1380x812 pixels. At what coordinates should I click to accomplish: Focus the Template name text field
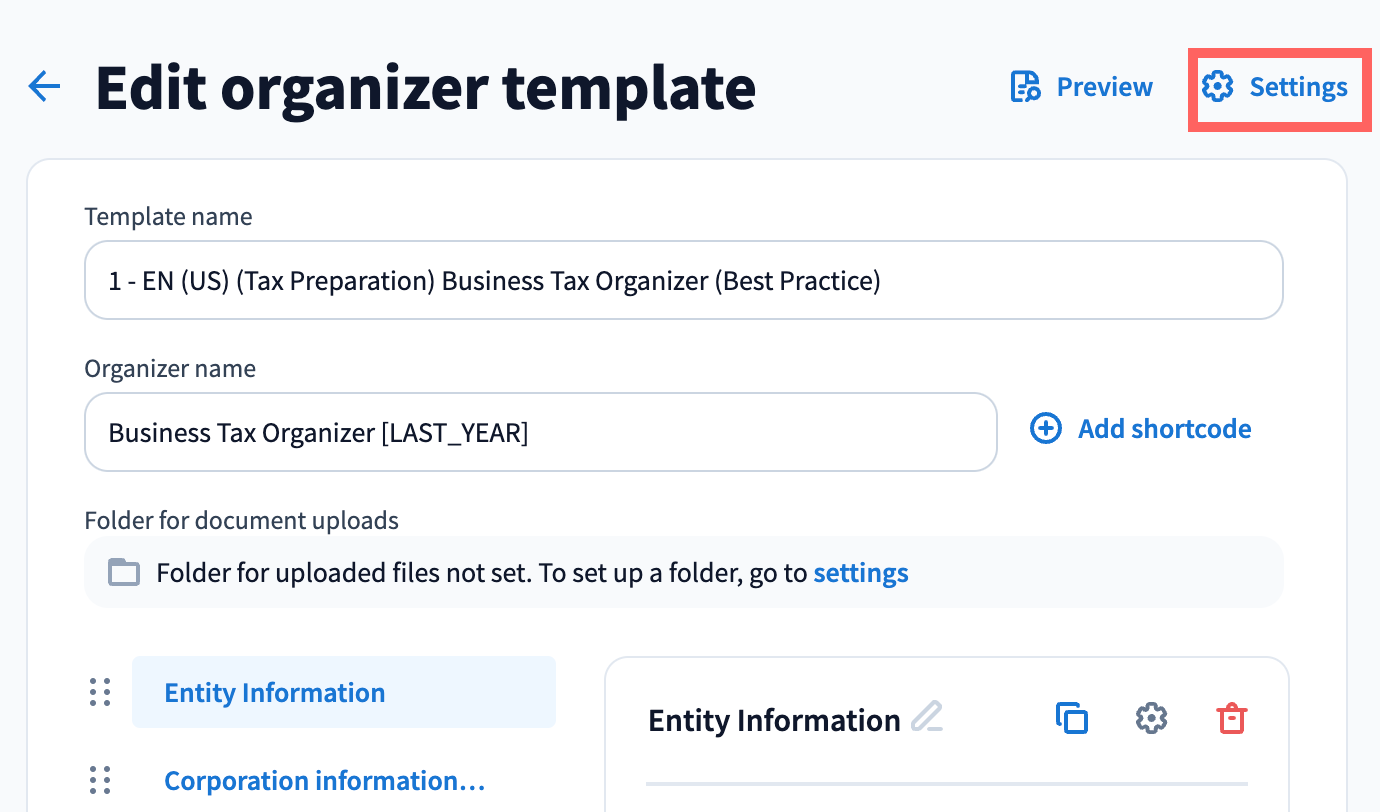tap(683, 281)
